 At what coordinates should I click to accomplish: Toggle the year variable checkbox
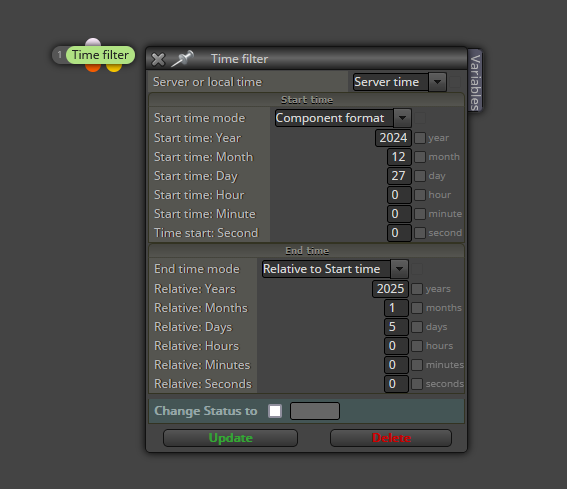click(419, 138)
